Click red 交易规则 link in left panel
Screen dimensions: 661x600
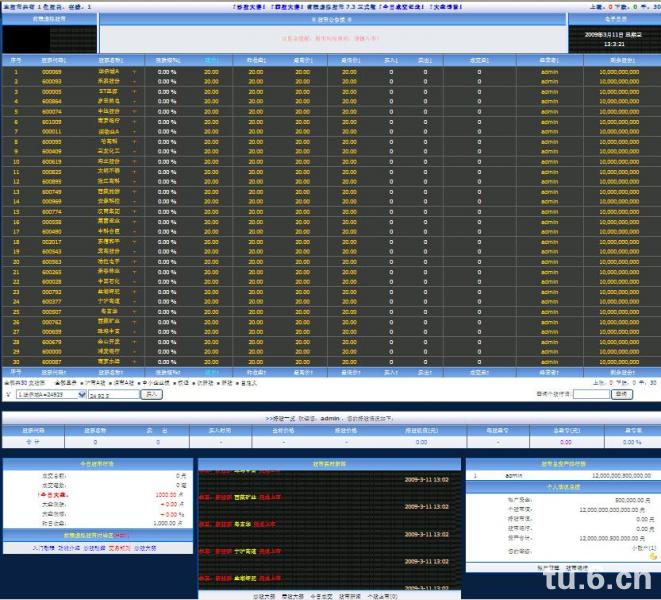coord(120,548)
